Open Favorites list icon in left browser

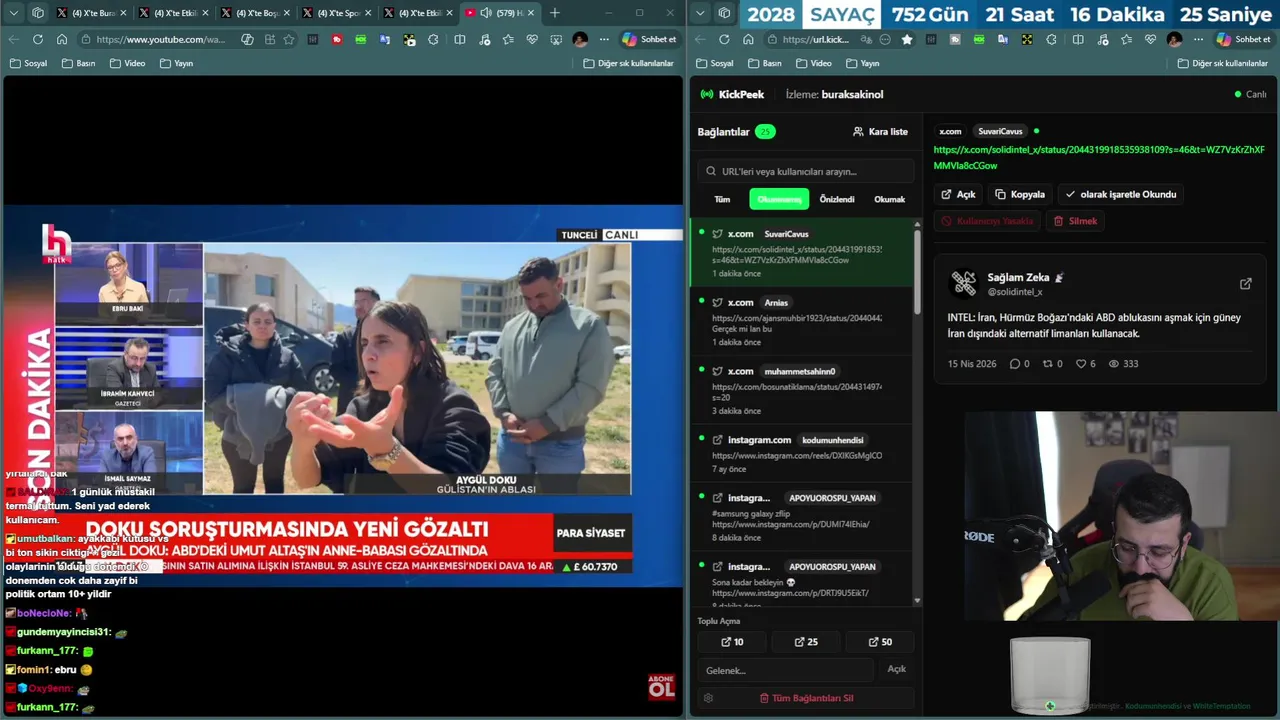(x=508, y=39)
